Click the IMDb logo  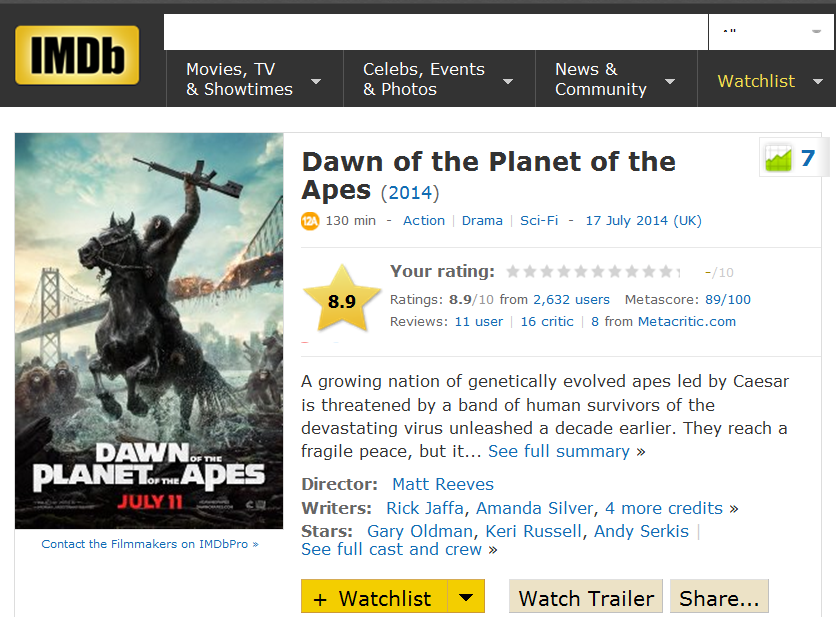tap(76, 56)
